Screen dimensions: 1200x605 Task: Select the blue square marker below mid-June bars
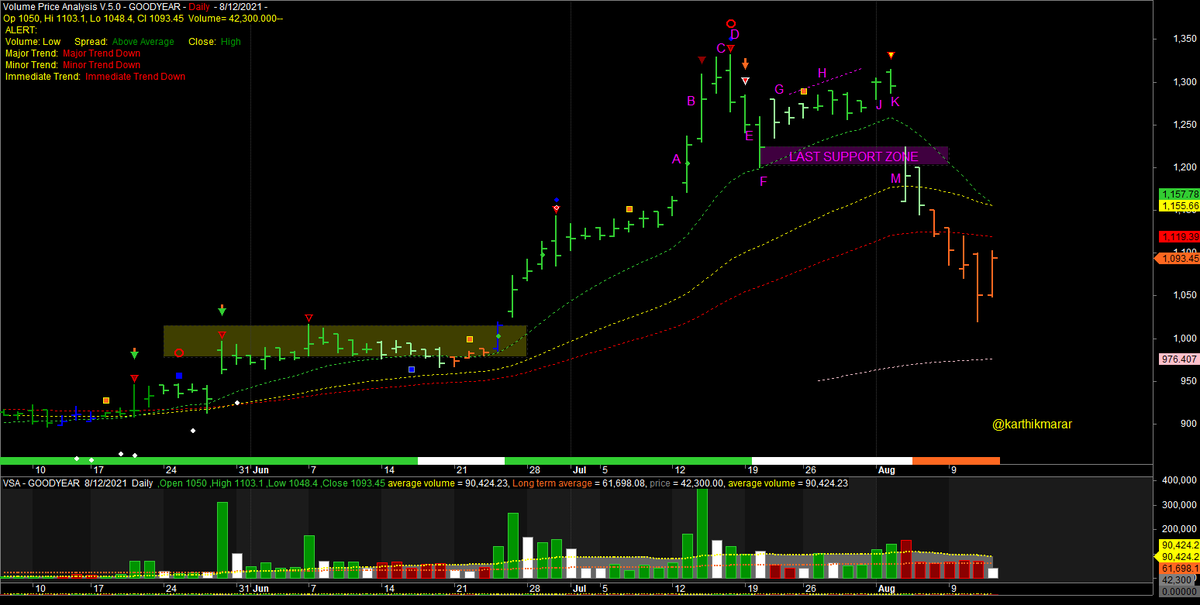(412, 369)
